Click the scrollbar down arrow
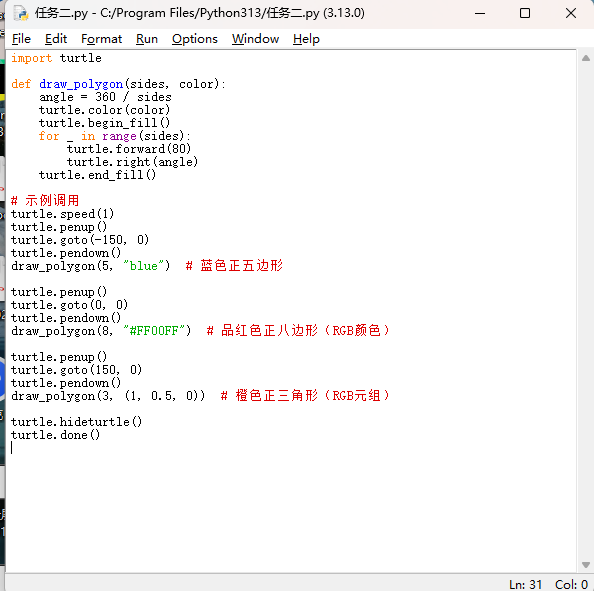 586,565
